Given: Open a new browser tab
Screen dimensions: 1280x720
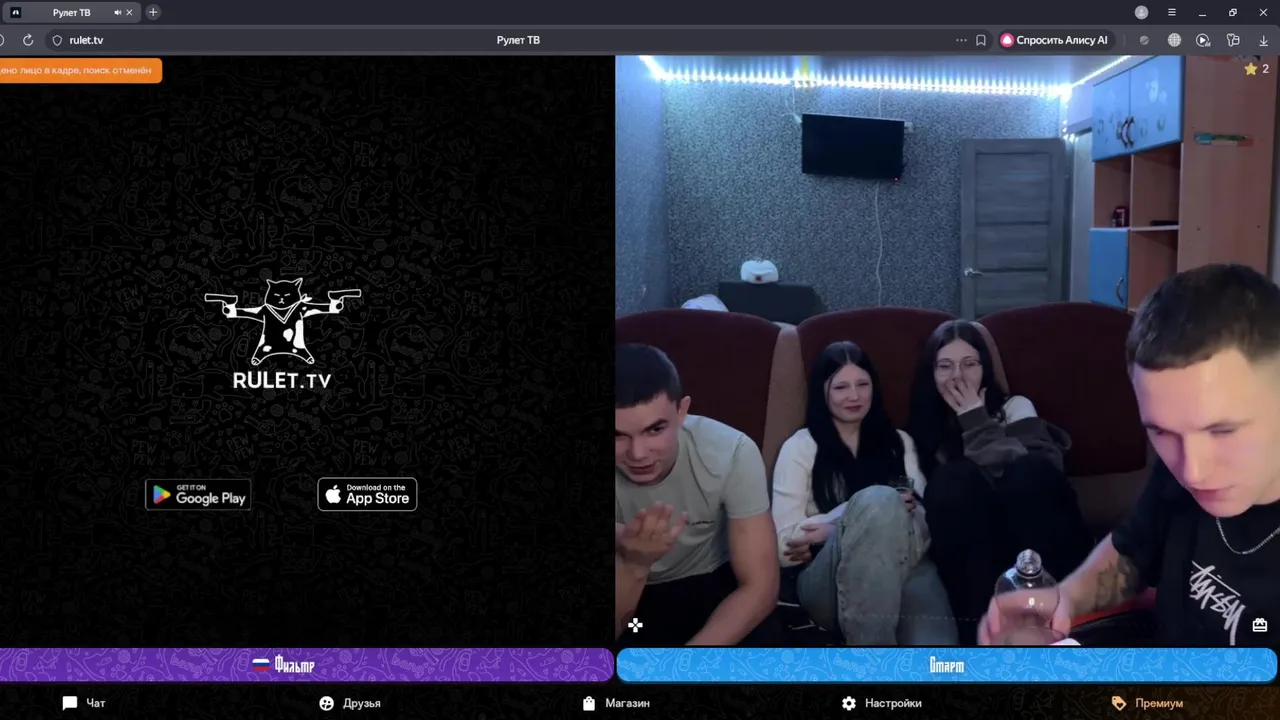Looking at the screenshot, I should [x=153, y=12].
